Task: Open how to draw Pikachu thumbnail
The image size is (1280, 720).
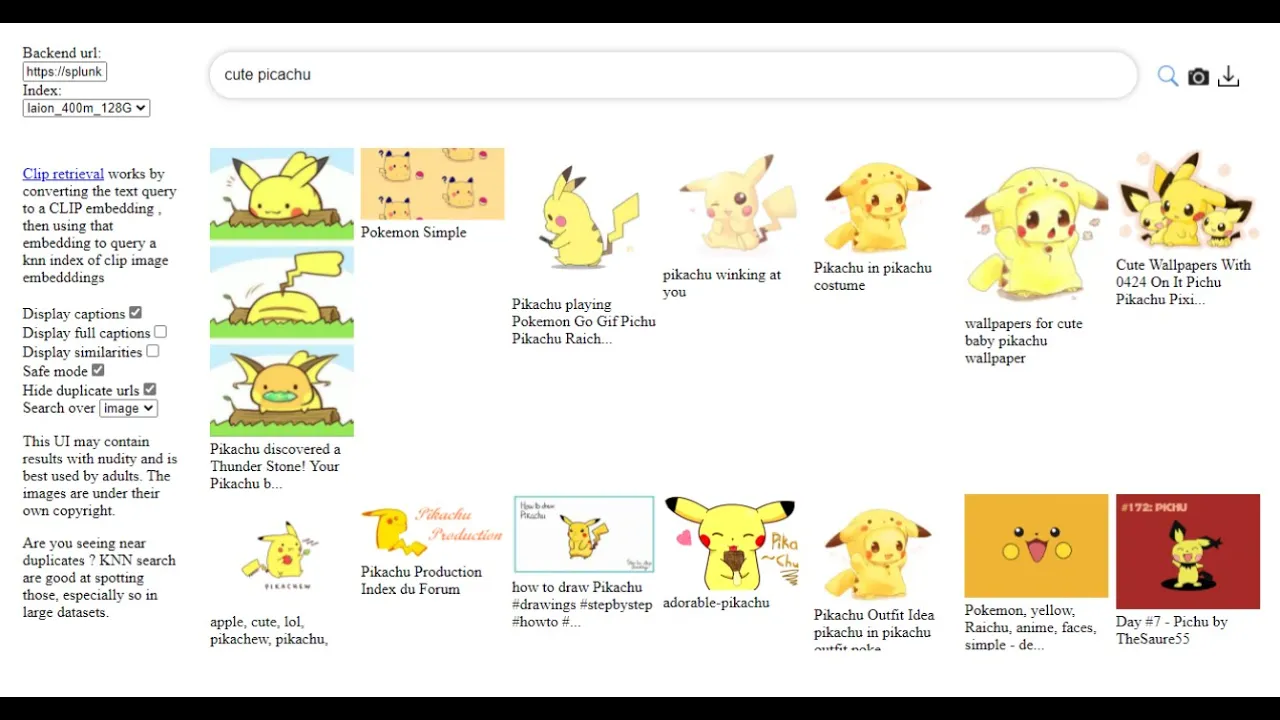Action: 584,535
